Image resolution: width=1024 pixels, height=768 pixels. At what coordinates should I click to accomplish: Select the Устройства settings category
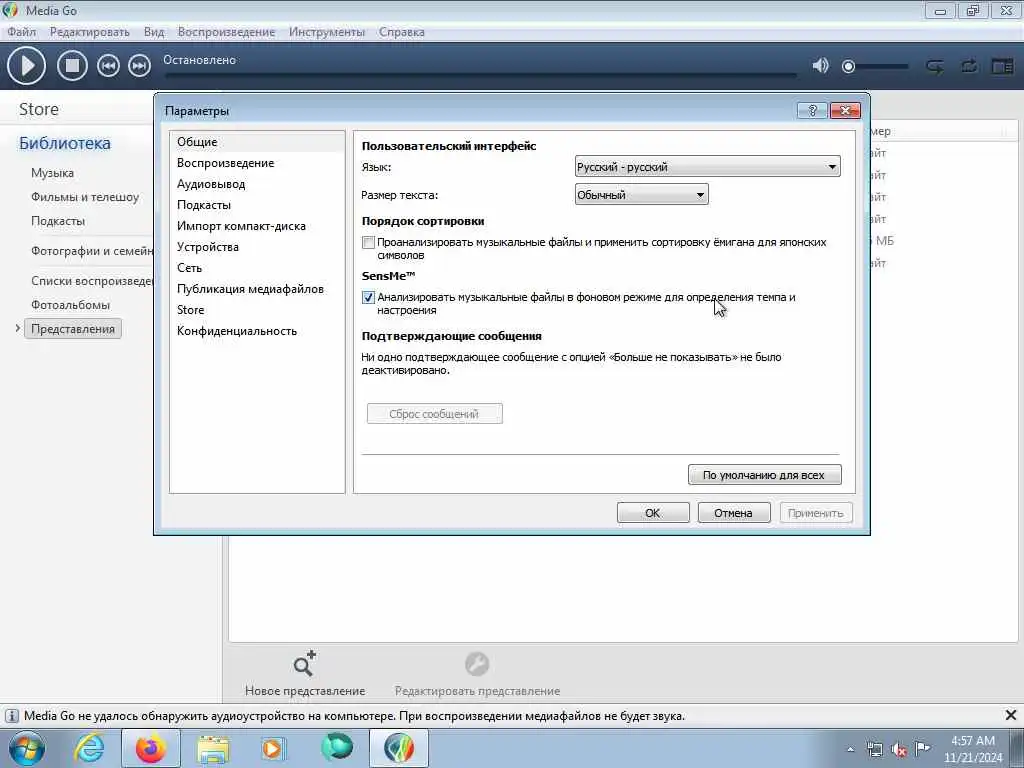pos(257,247)
